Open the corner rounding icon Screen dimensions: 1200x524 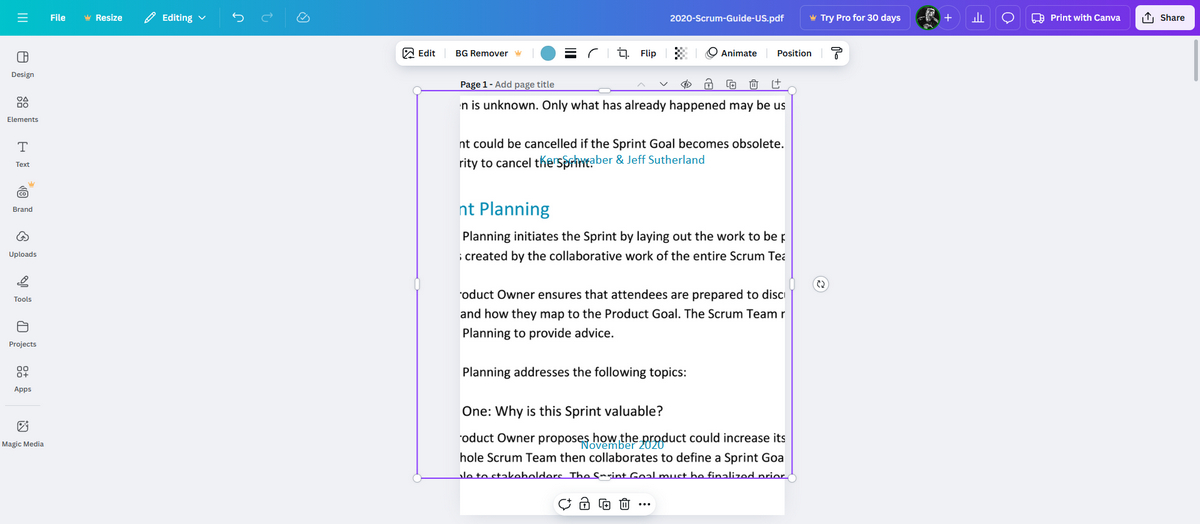[594, 53]
